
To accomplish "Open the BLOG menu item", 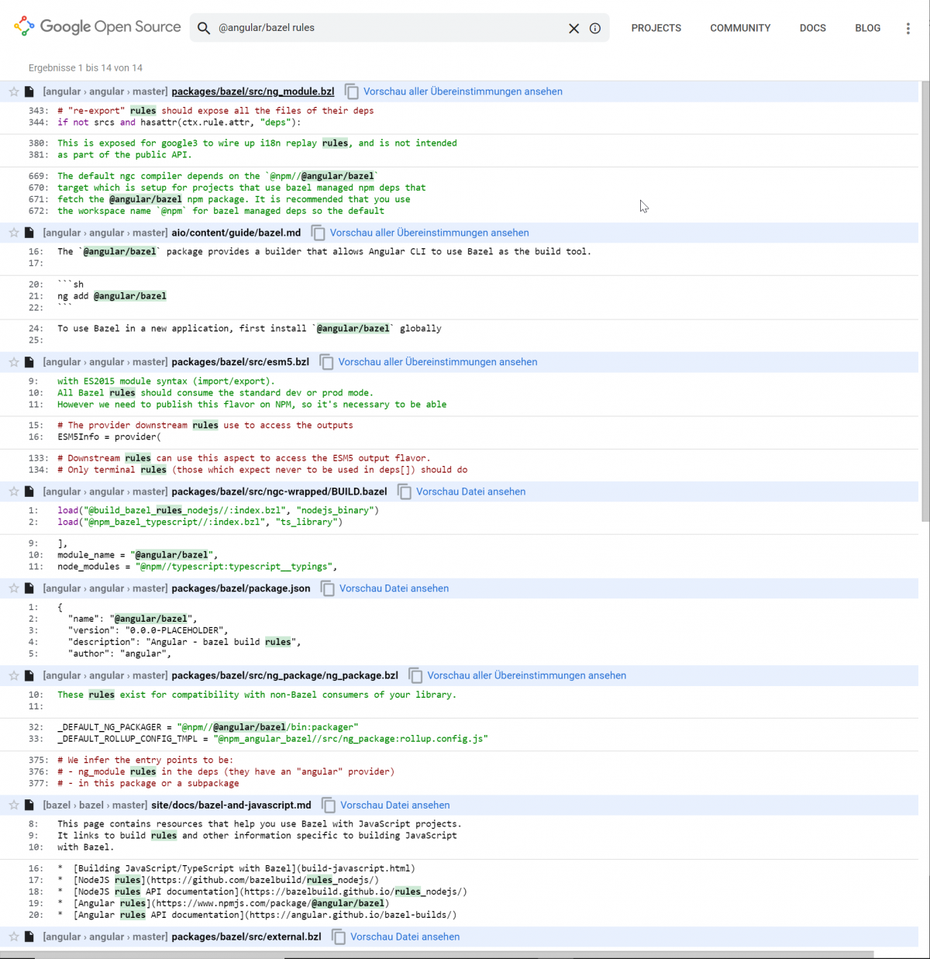I will 868,28.
